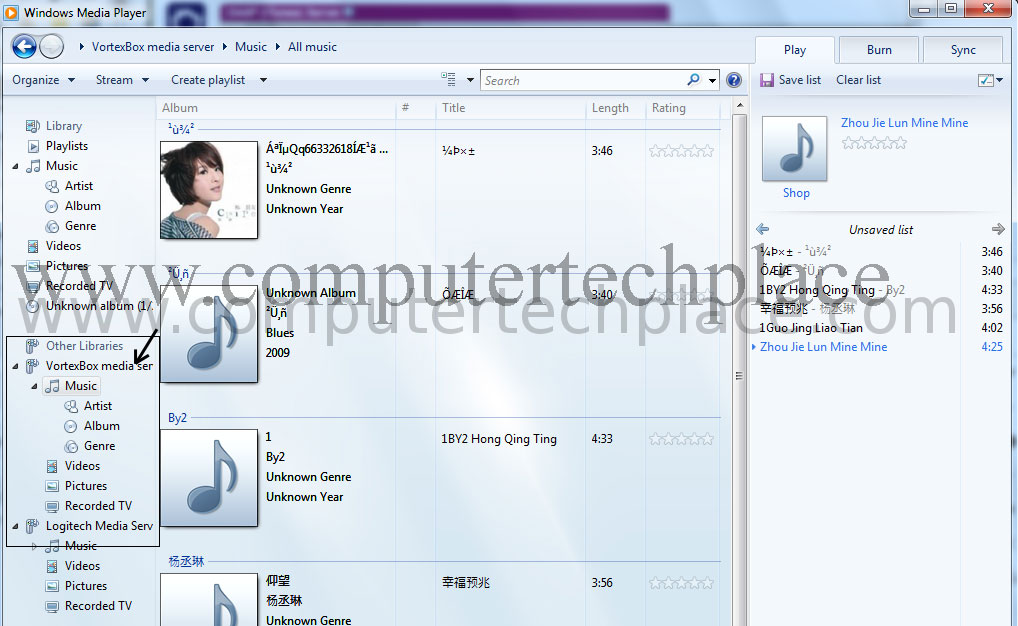The height and width of the screenshot is (626, 1018).
Task: Click the previous list left arrow
Action: pyautogui.click(x=763, y=229)
